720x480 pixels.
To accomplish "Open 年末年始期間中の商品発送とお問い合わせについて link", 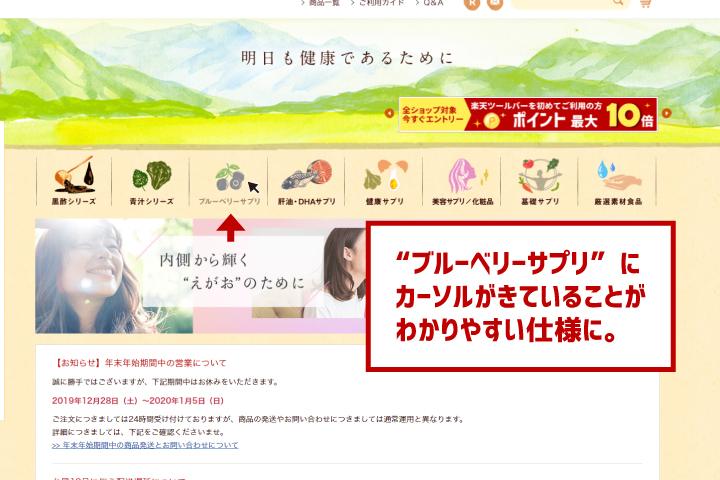I will pyautogui.click(x=145, y=445).
